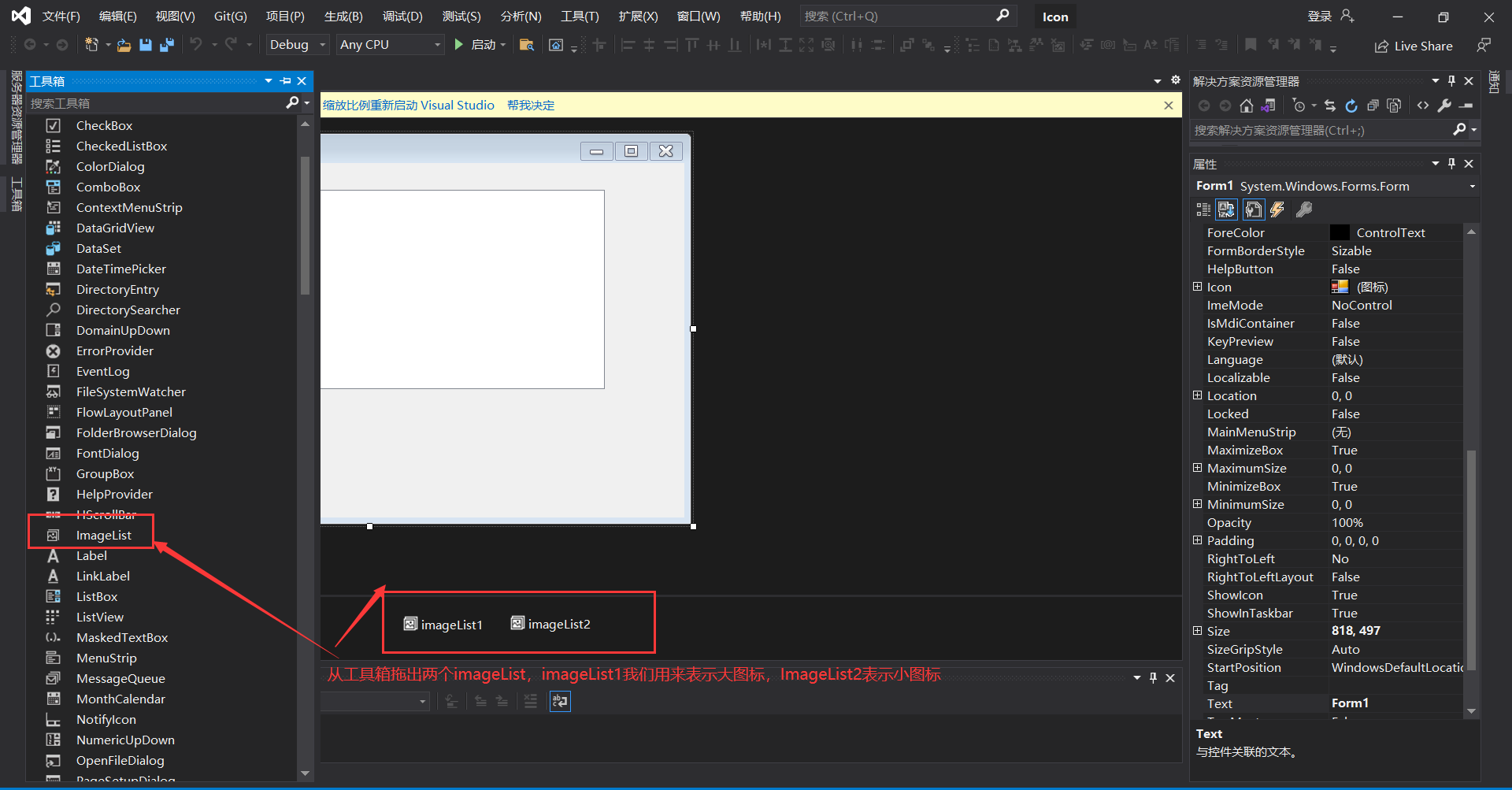Click the 登录 sign-in button
1512x790 pixels.
(1320, 16)
